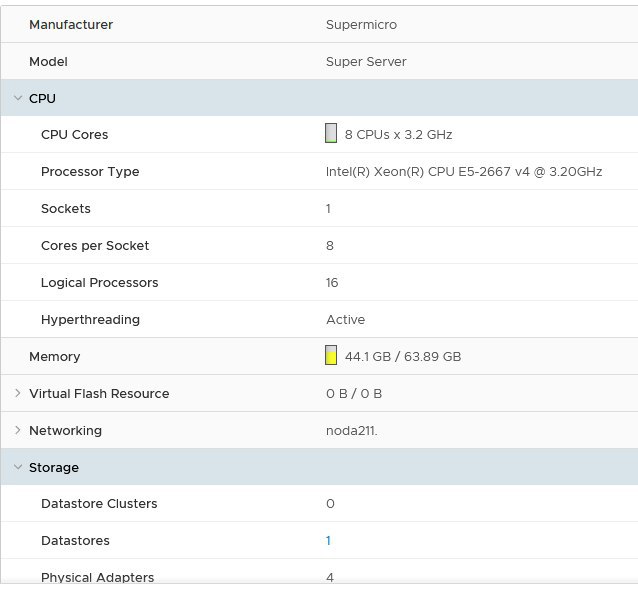
Task: Expand the Networking row
Action: coord(17,430)
